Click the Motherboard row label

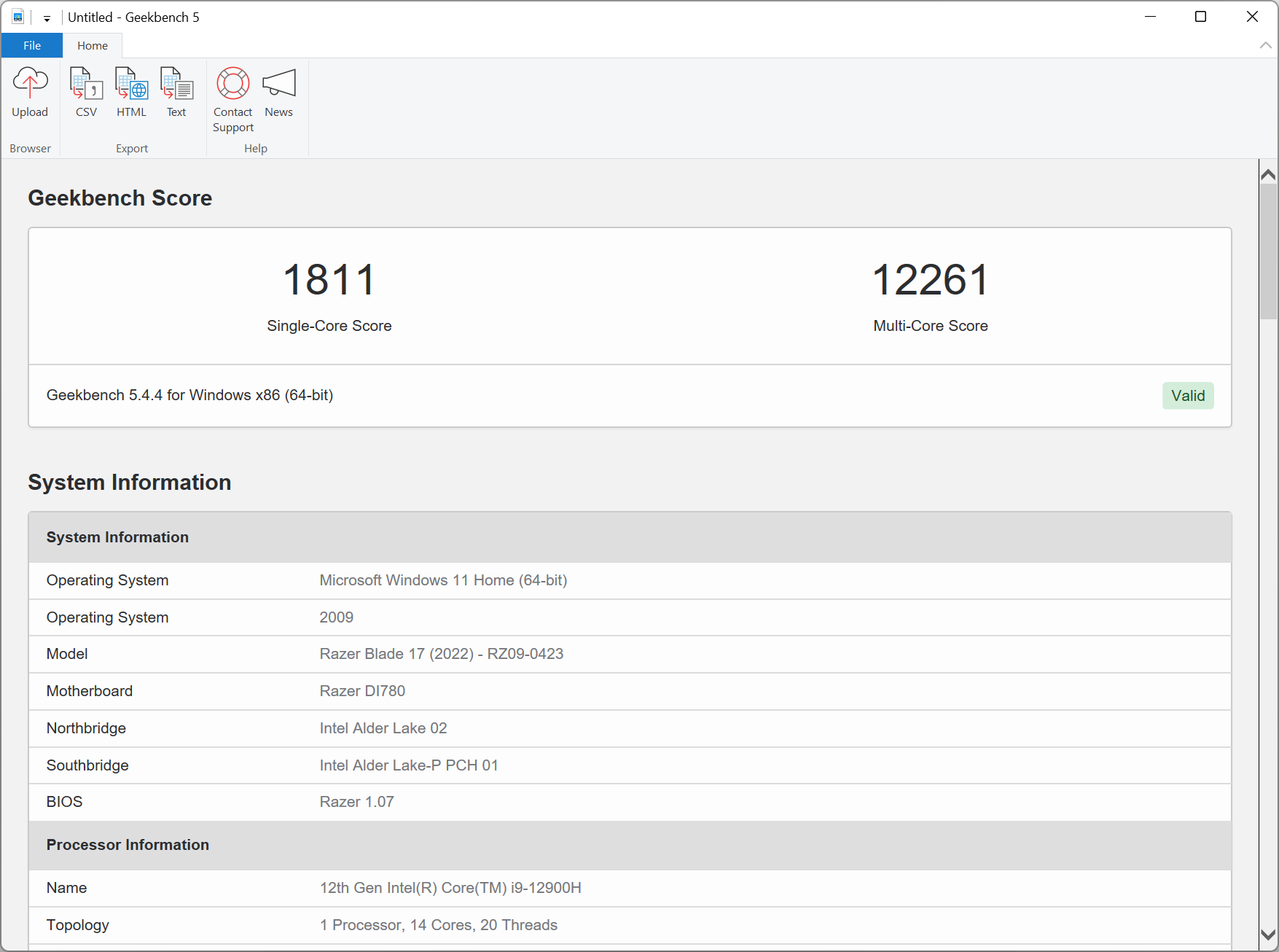90,691
